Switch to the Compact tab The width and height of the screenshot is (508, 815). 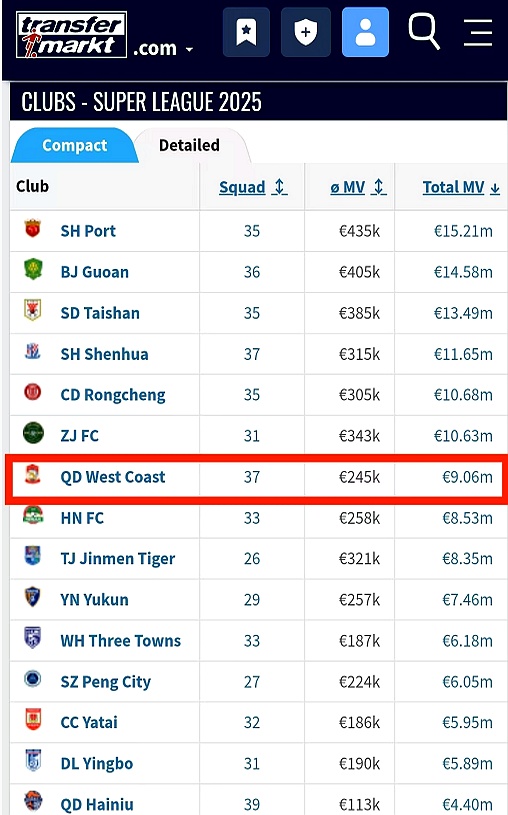(x=74, y=145)
